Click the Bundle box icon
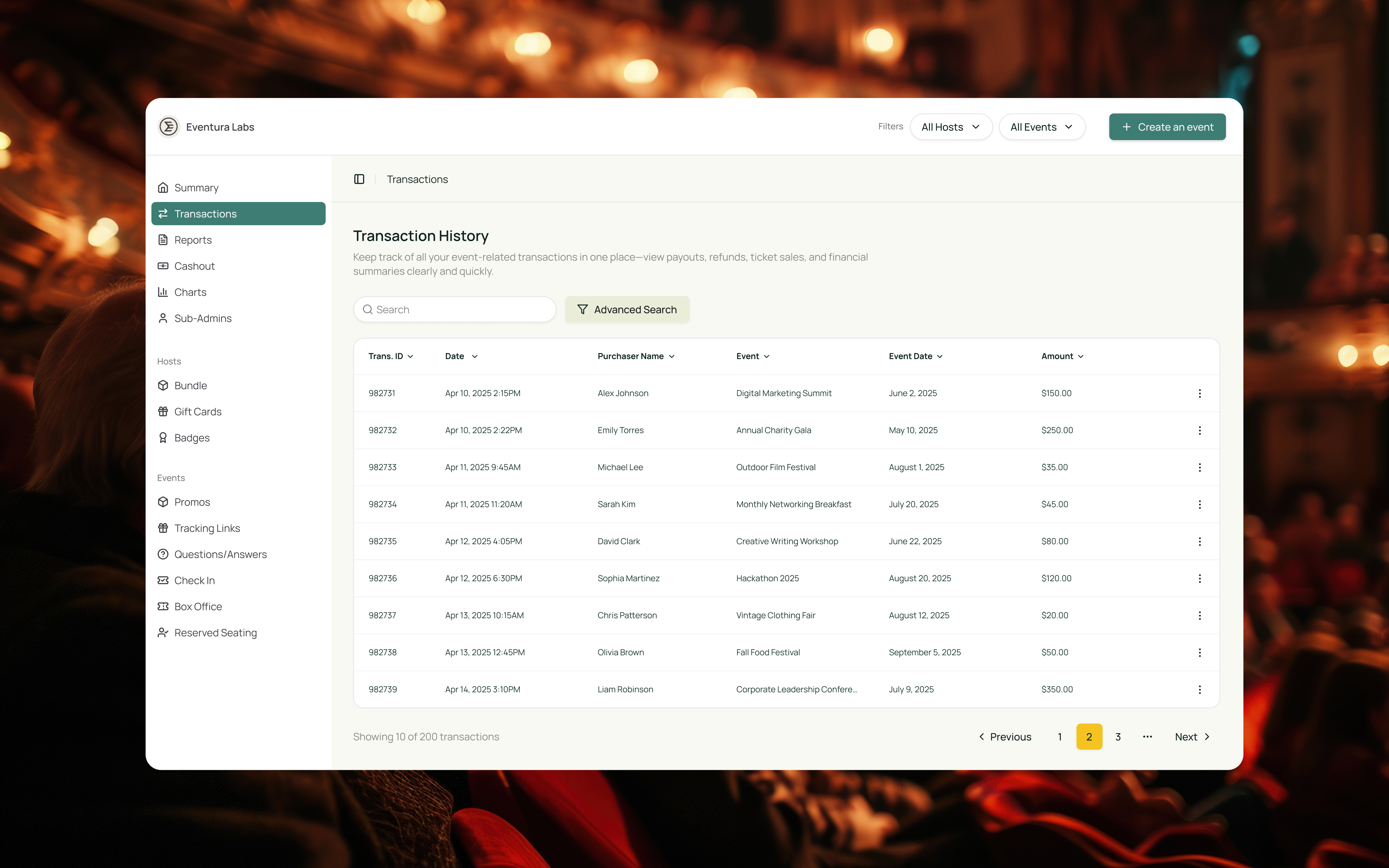1389x868 pixels. pos(163,385)
